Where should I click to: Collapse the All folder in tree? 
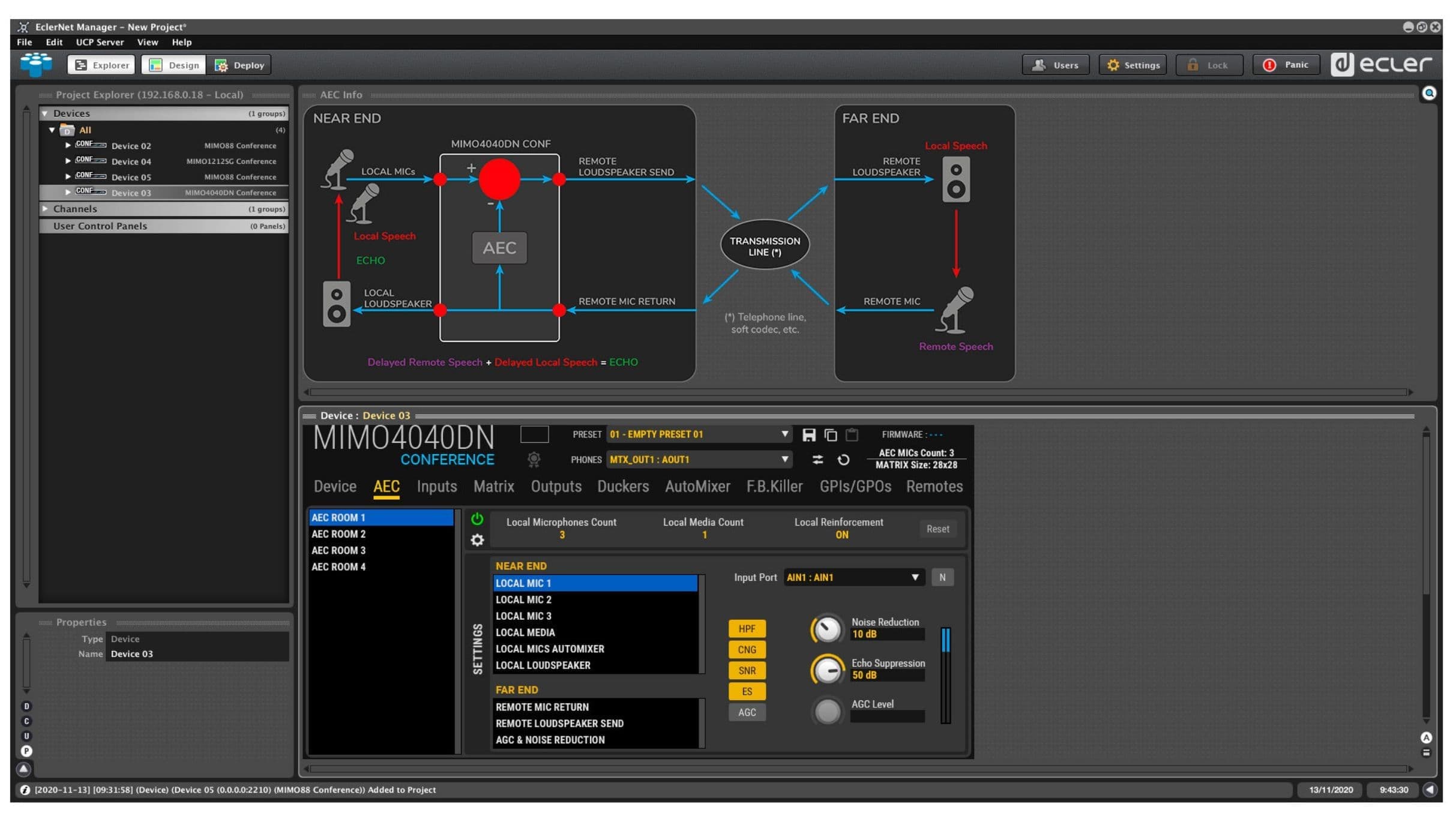pos(52,130)
